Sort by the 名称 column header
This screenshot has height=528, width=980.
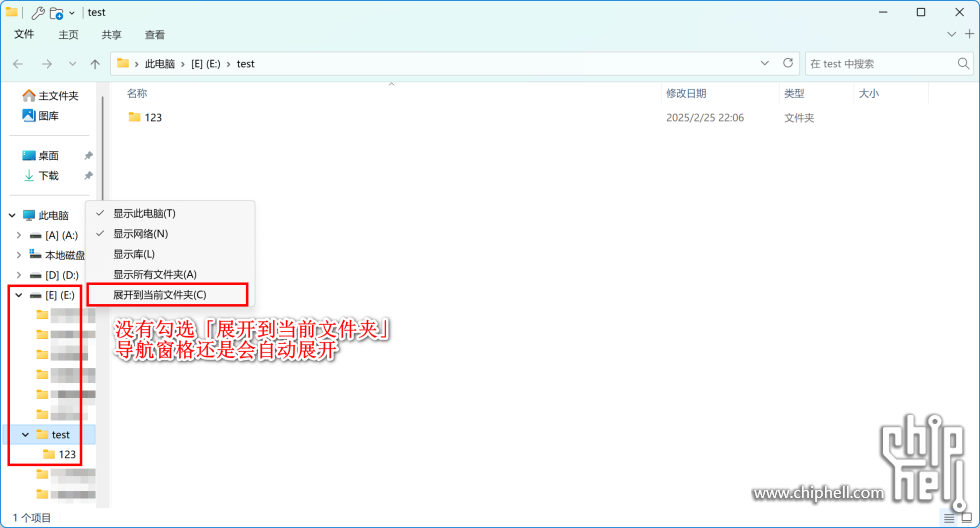click(x=137, y=93)
